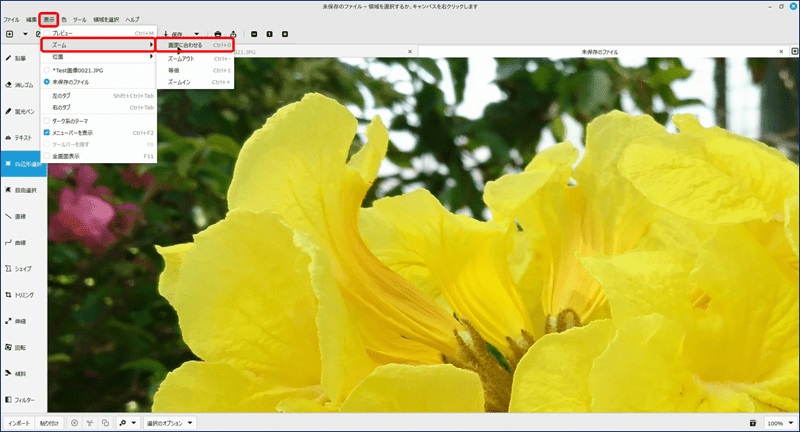Select the 鉛筆 (pencil) tool

pos(23,59)
